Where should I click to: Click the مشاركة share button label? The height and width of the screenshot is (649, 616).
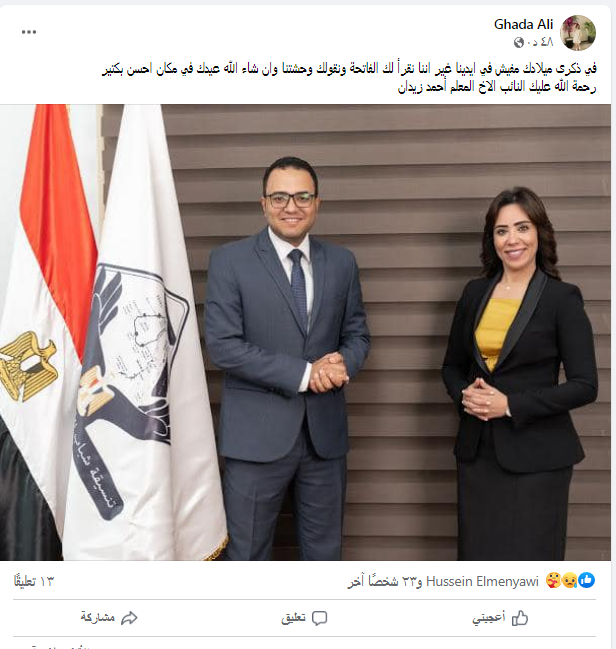coord(98,618)
